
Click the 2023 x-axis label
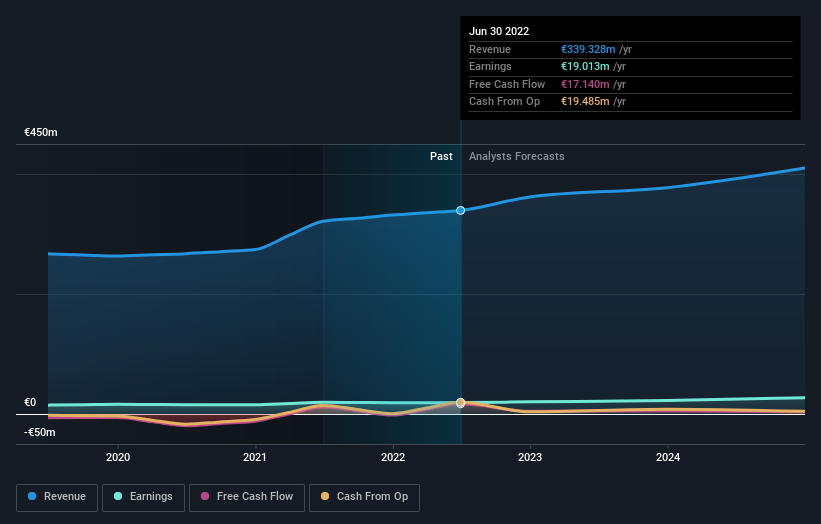(x=530, y=458)
